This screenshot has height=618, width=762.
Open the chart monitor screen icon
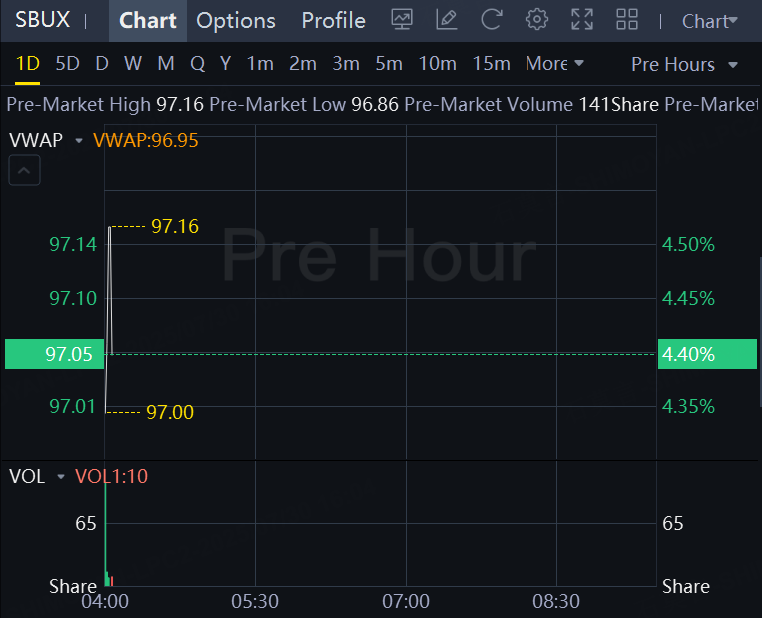(x=402, y=20)
